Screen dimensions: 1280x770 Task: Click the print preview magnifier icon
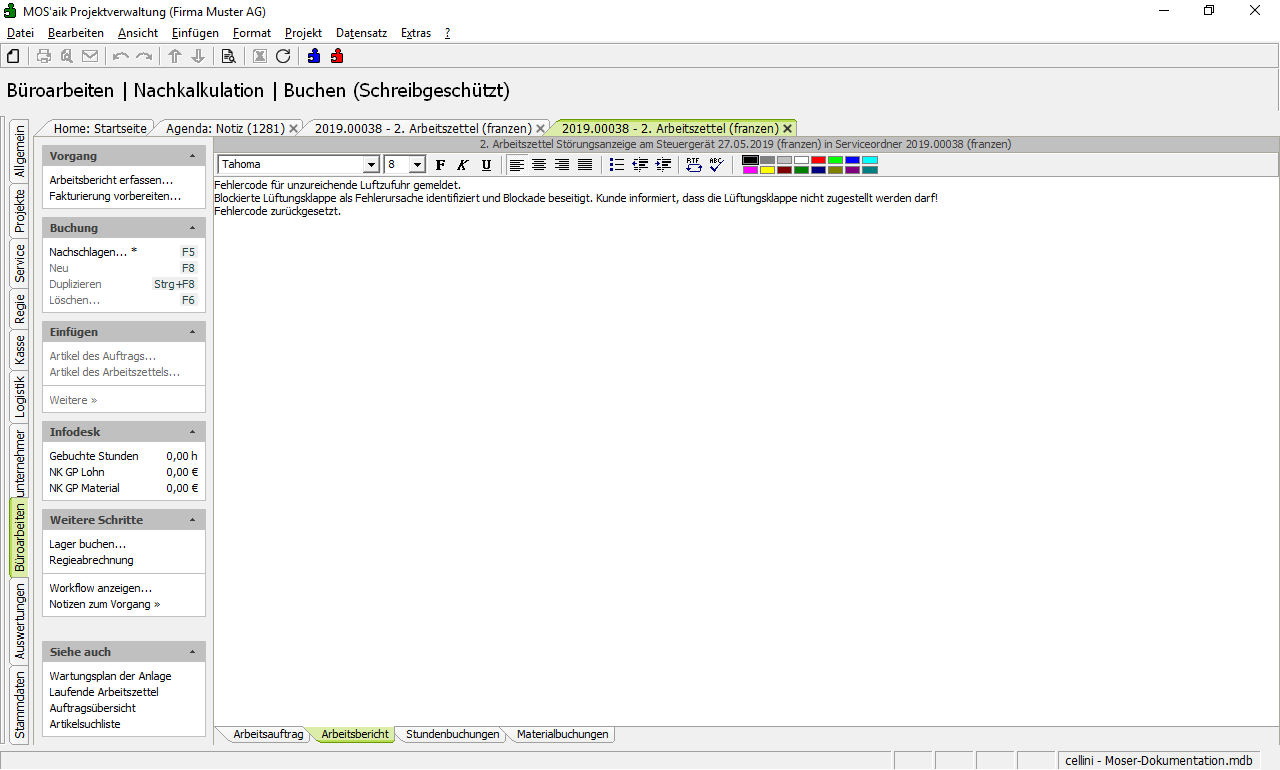click(x=66, y=56)
